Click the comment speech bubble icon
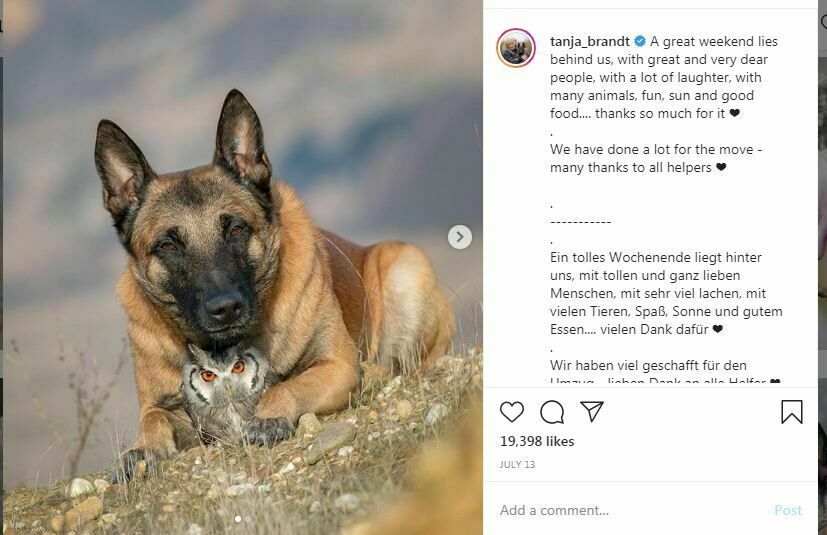The width and height of the screenshot is (827, 535). coord(552,412)
